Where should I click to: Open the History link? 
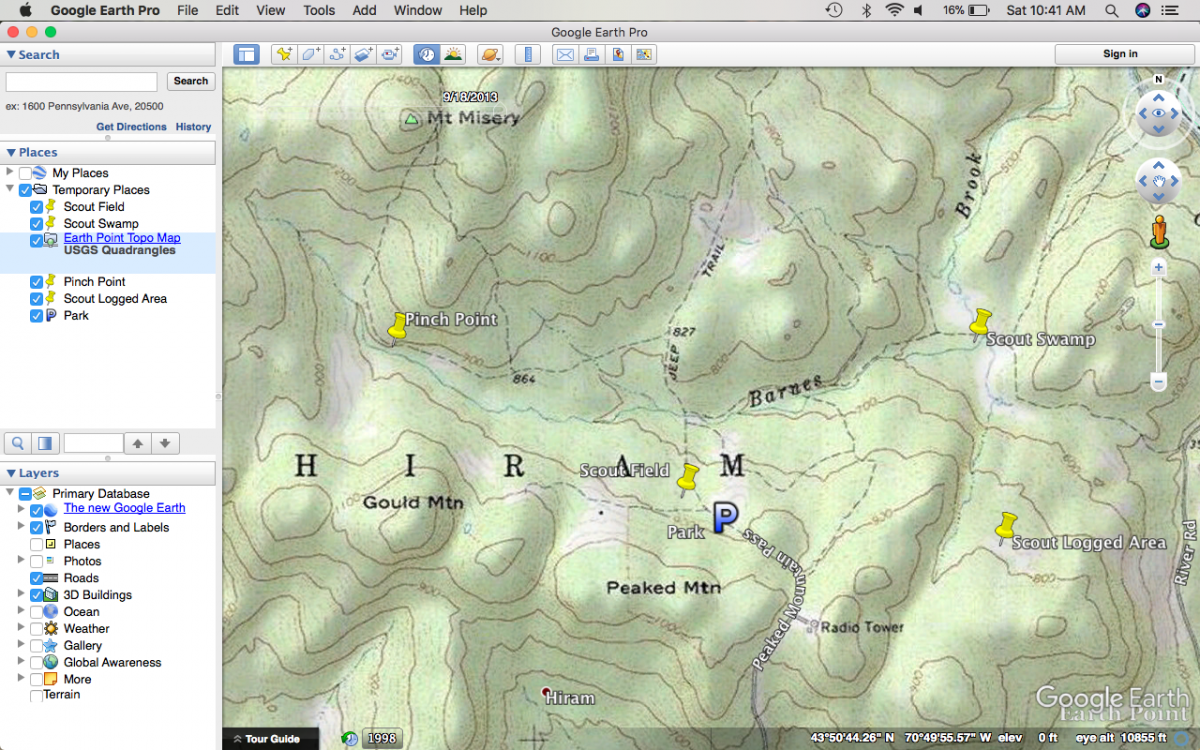point(193,127)
